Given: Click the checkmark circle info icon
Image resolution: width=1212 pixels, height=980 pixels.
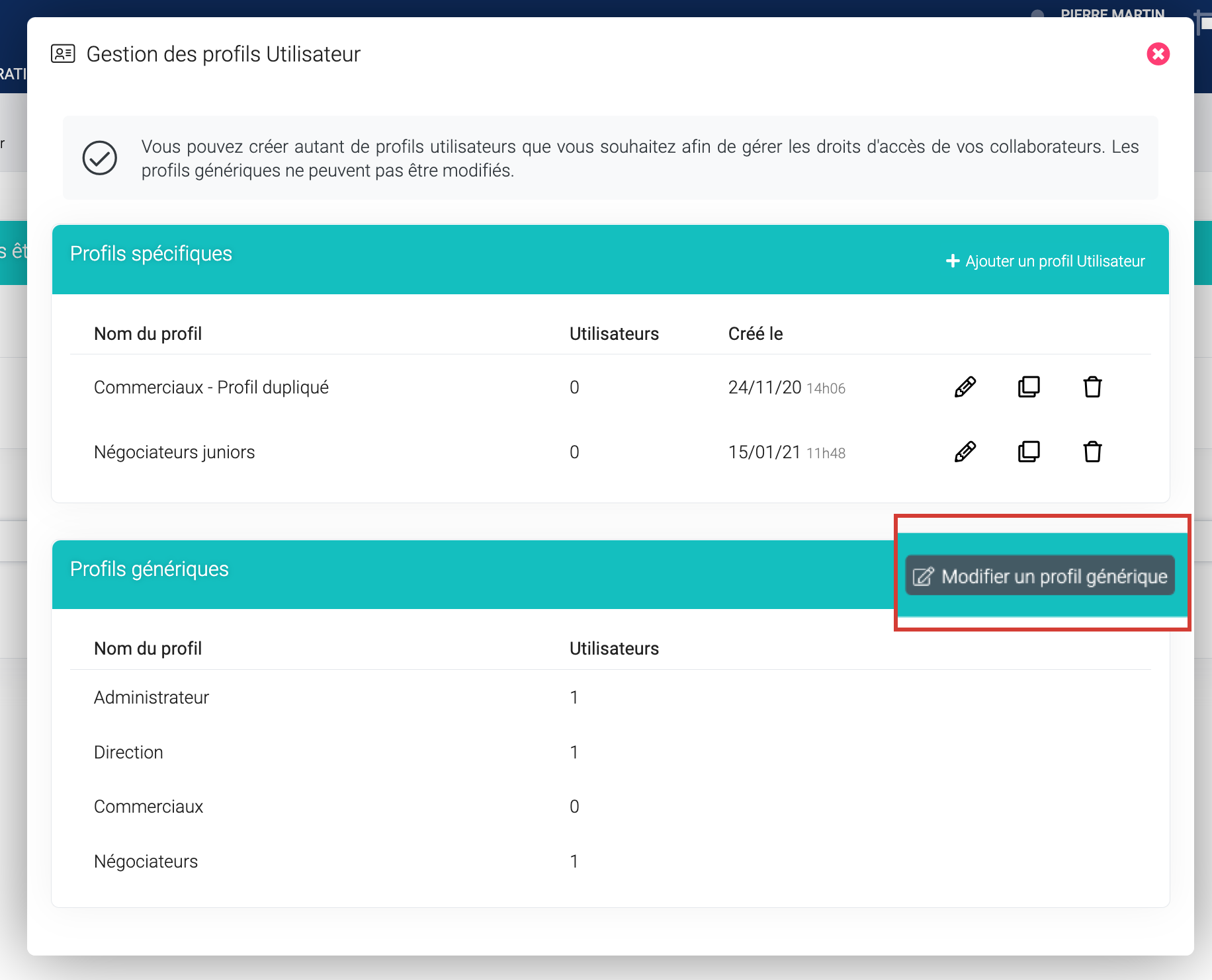Looking at the screenshot, I should [x=100, y=158].
